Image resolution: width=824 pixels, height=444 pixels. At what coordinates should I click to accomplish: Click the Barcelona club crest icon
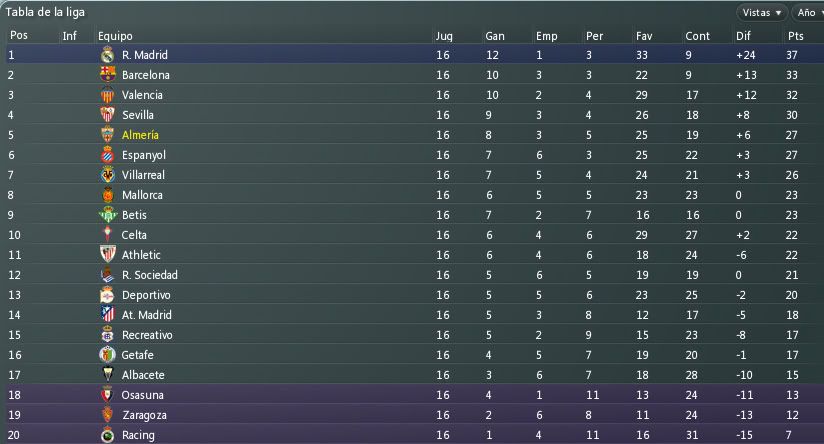108,75
